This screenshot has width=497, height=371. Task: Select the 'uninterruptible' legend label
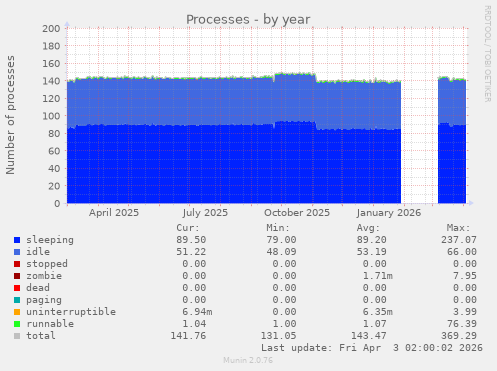tap(71, 312)
